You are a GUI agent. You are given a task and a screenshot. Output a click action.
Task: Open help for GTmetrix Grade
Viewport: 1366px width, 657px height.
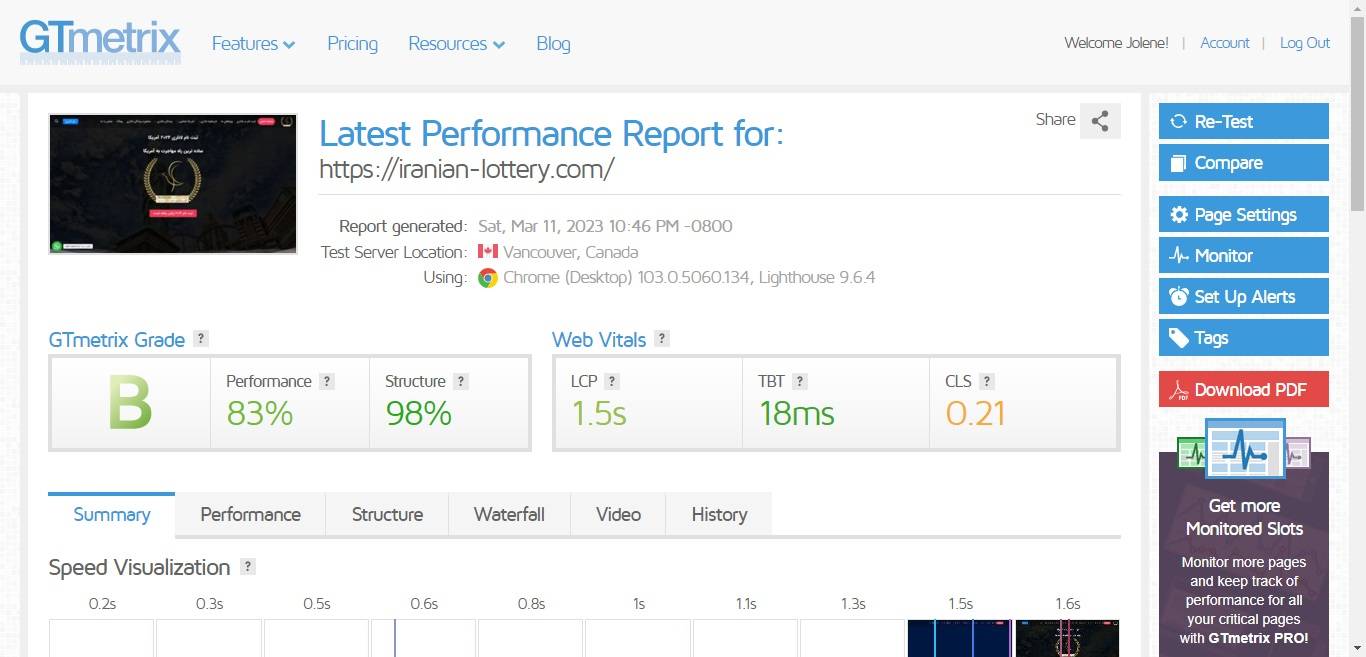click(201, 338)
